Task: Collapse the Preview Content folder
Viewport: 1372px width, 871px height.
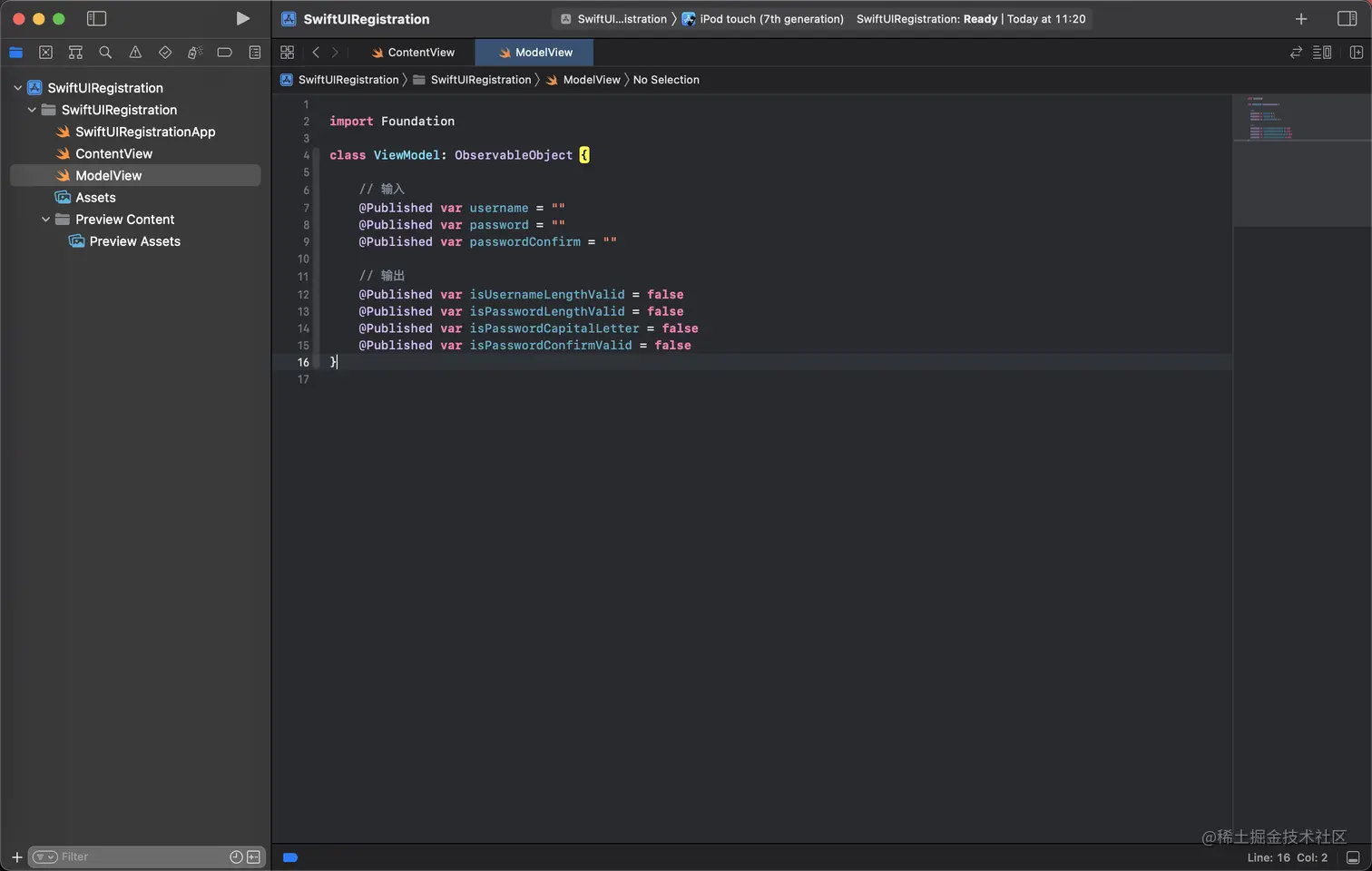Action: [45, 220]
